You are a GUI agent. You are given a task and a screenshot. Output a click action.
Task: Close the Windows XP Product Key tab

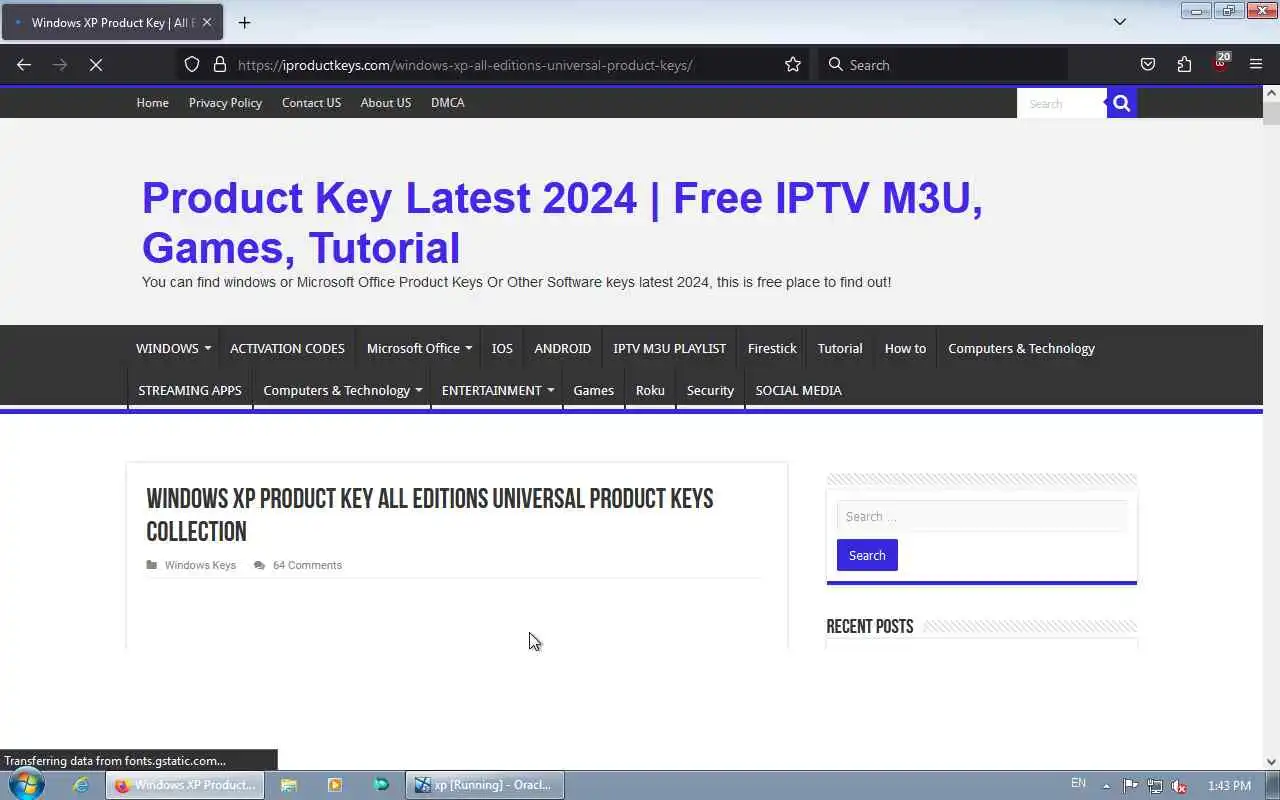click(x=206, y=22)
